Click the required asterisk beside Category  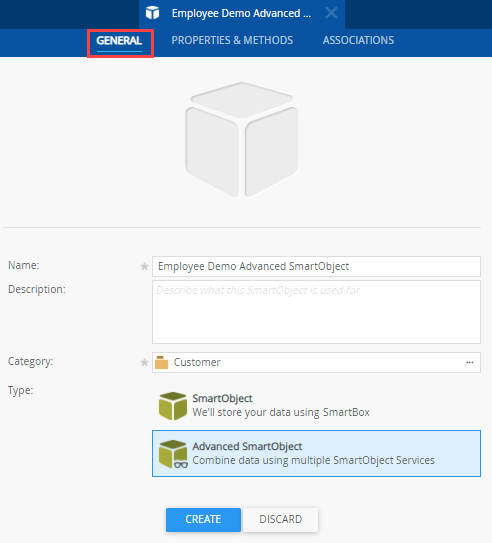pos(144,363)
